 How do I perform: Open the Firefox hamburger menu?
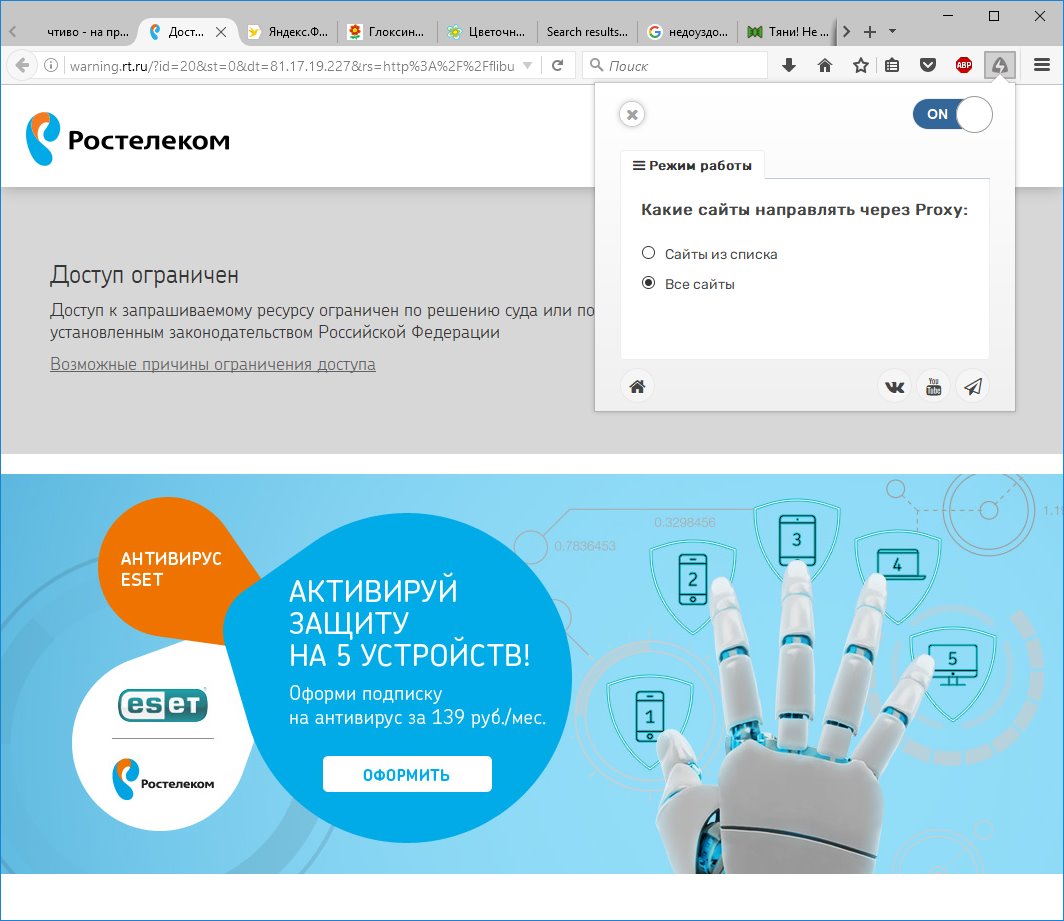pos(1042,66)
